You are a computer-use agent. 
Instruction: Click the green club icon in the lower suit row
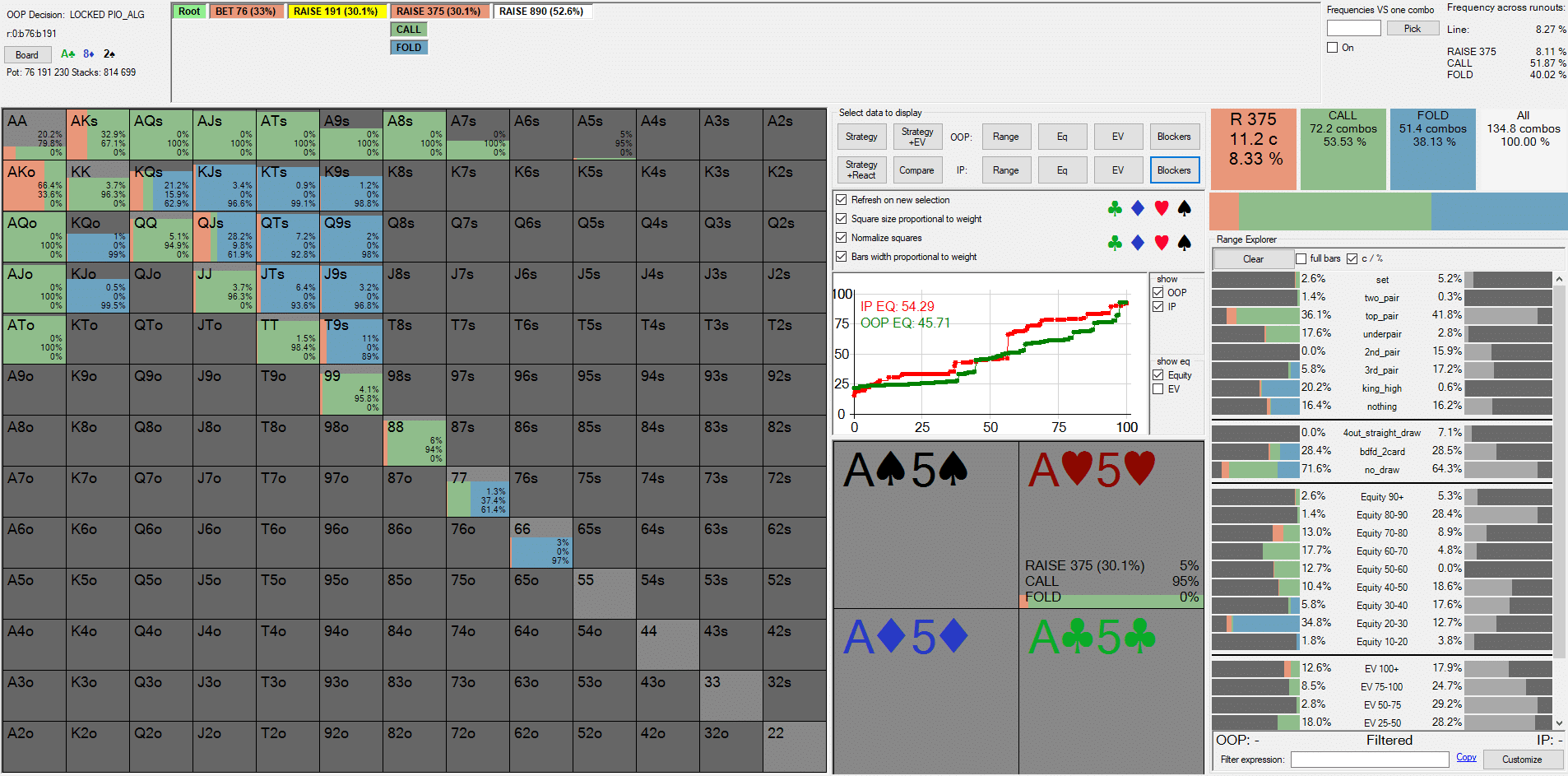click(x=1115, y=243)
